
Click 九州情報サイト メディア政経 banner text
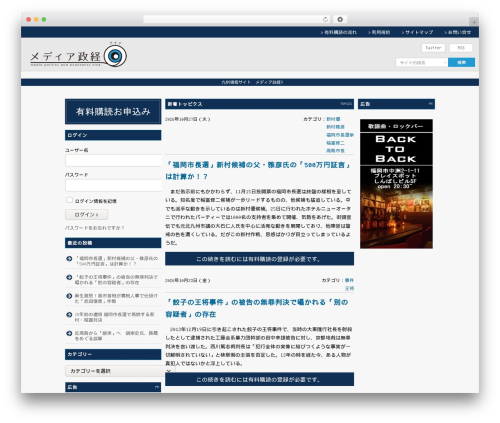(x=252, y=82)
